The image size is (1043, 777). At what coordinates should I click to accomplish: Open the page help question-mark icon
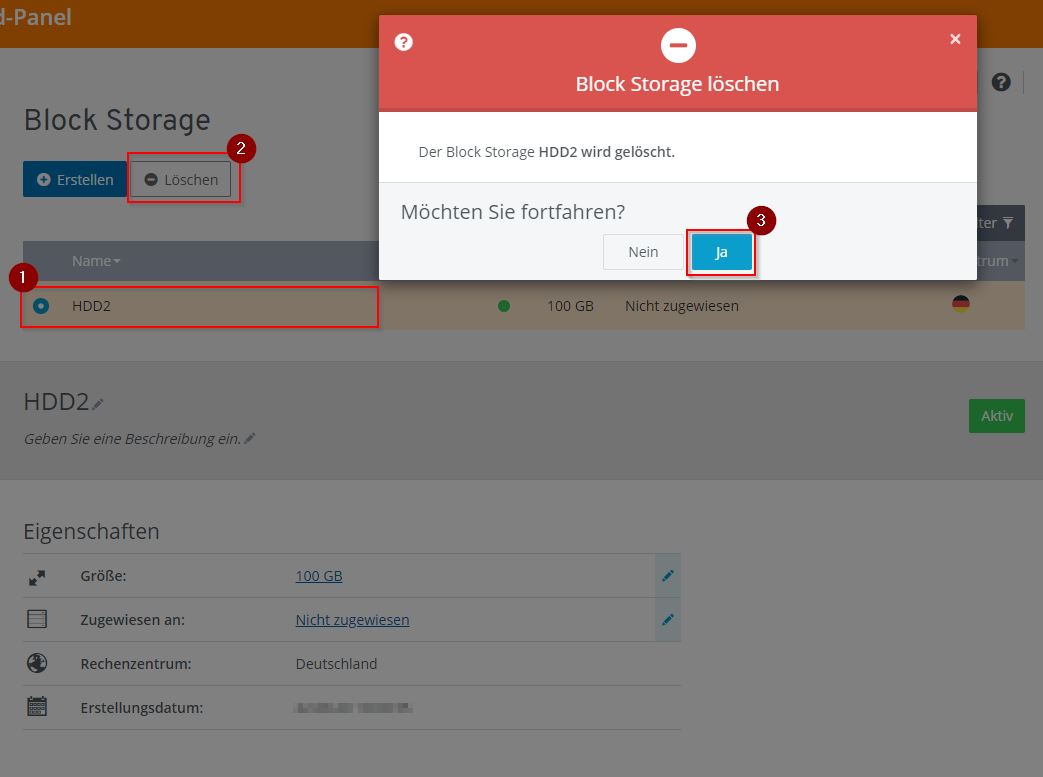click(1001, 82)
